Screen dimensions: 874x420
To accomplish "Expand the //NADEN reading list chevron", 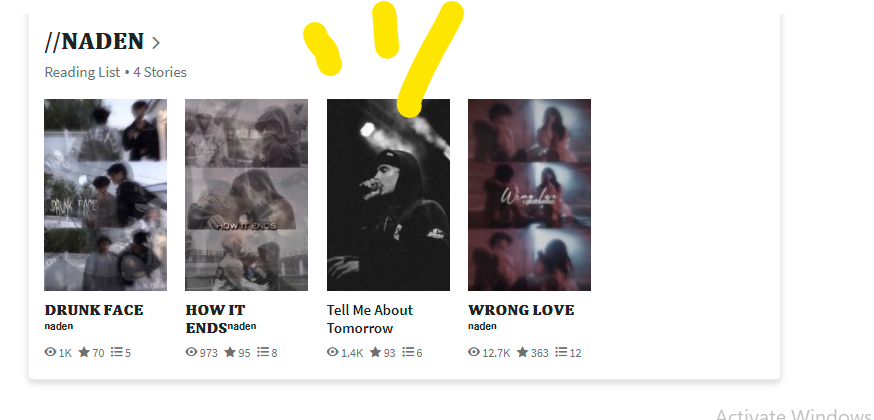I will coord(156,42).
